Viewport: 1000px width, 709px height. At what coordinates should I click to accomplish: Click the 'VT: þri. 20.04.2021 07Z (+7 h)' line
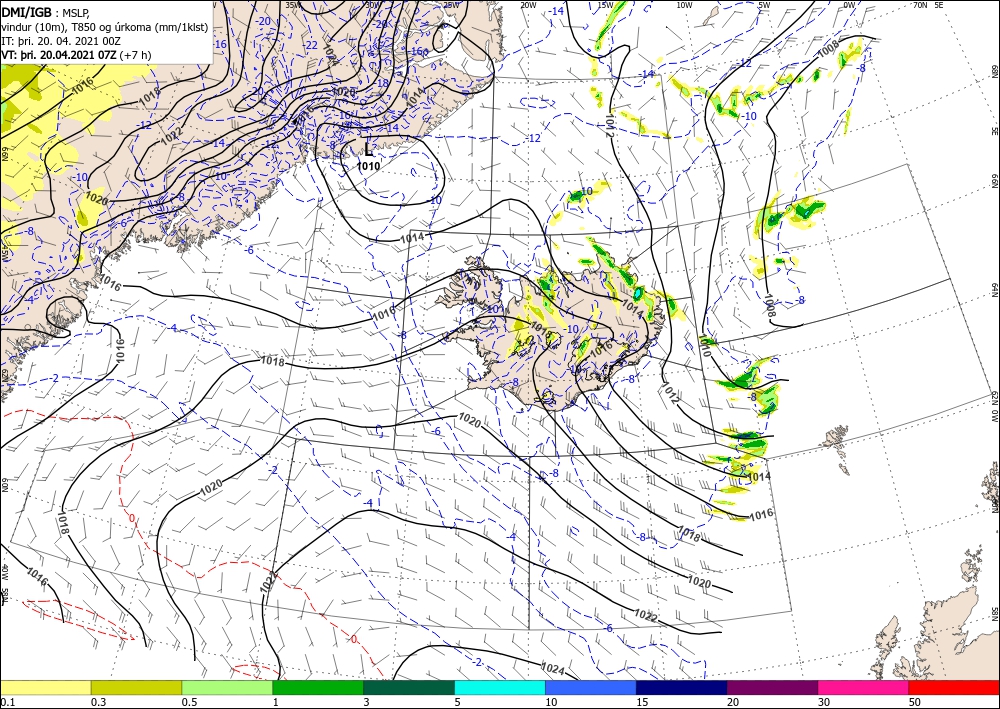click(77, 55)
